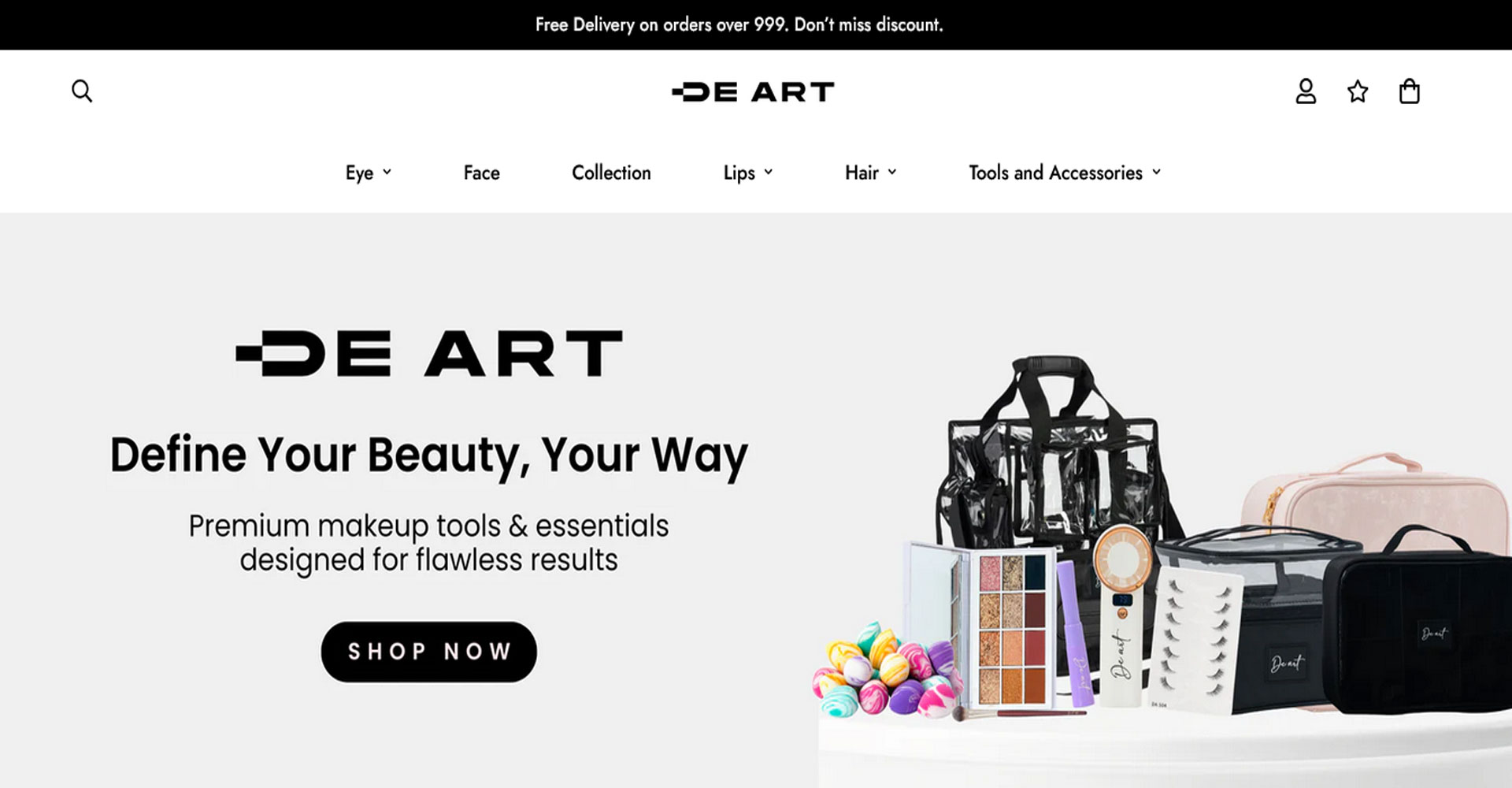Open the shopping bag cart icon
1512x788 pixels.
[1409, 91]
